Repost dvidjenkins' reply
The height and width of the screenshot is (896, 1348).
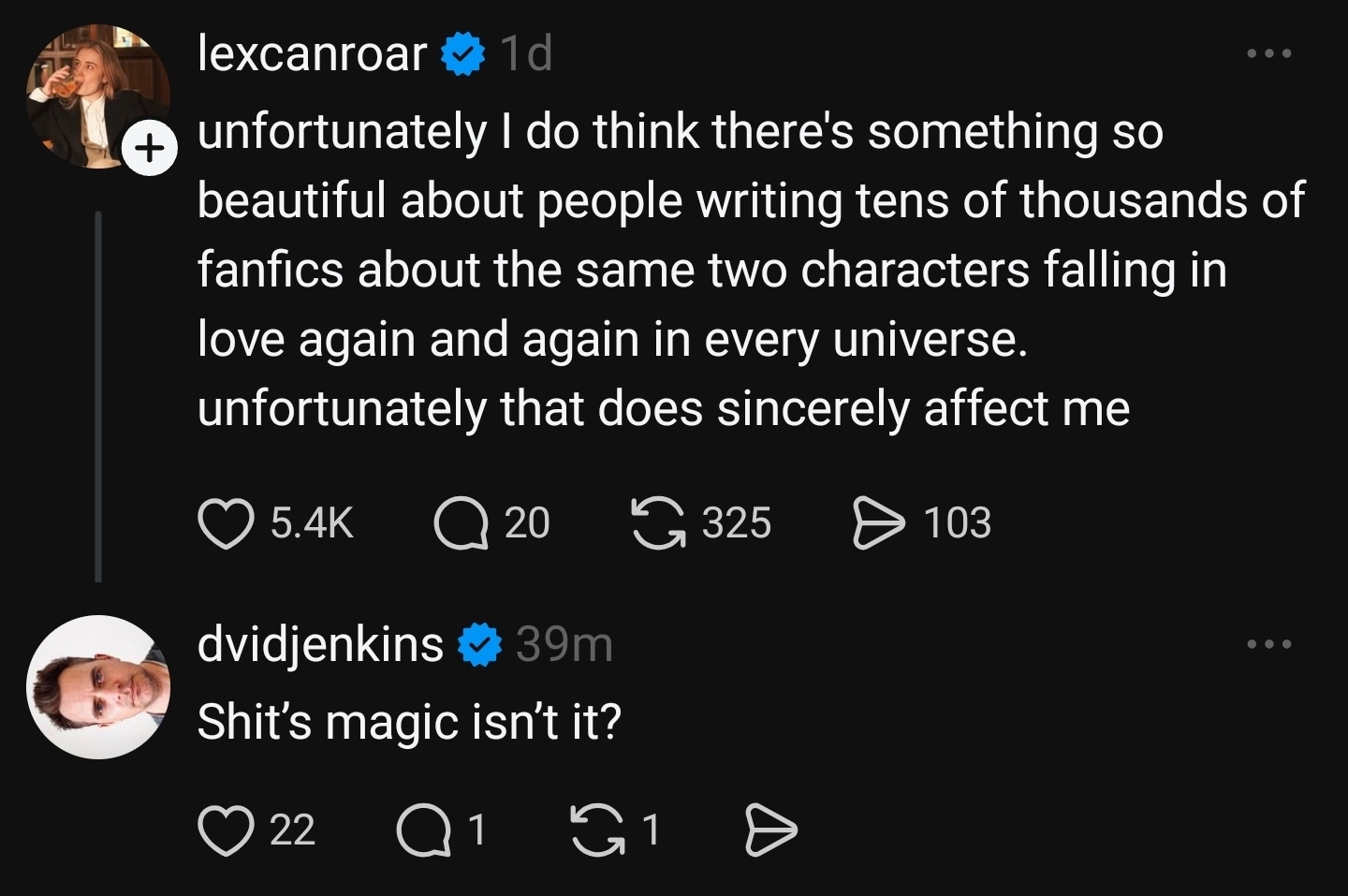[599, 830]
